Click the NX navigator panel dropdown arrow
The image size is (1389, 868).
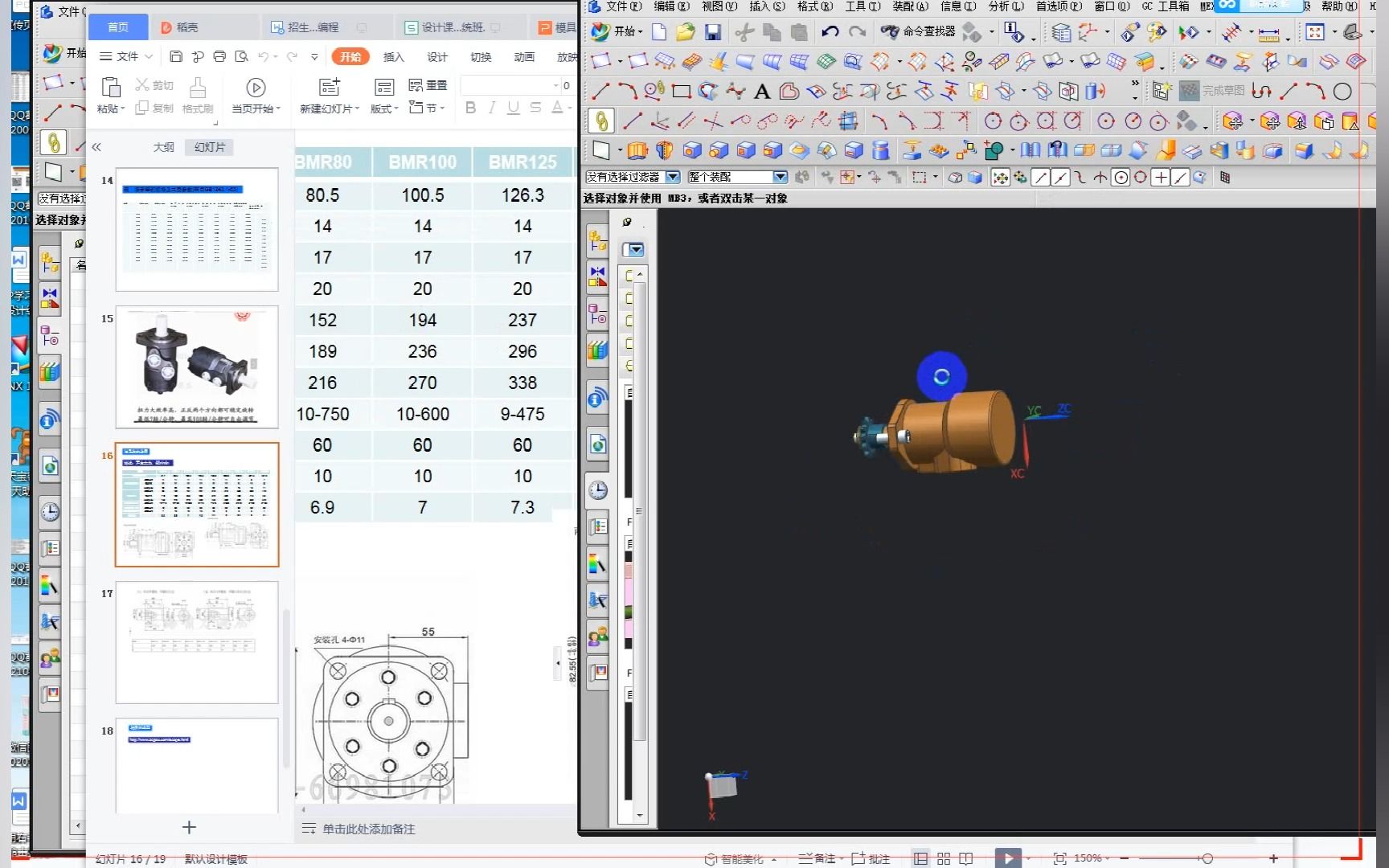[635, 250]
